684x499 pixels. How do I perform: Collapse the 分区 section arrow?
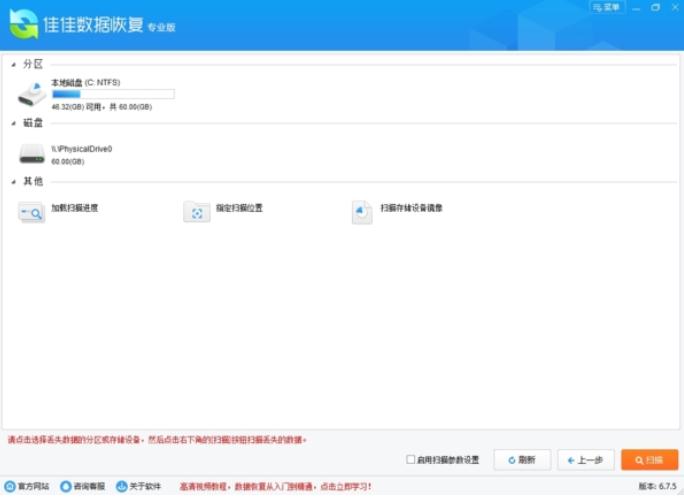pos(14,65)
